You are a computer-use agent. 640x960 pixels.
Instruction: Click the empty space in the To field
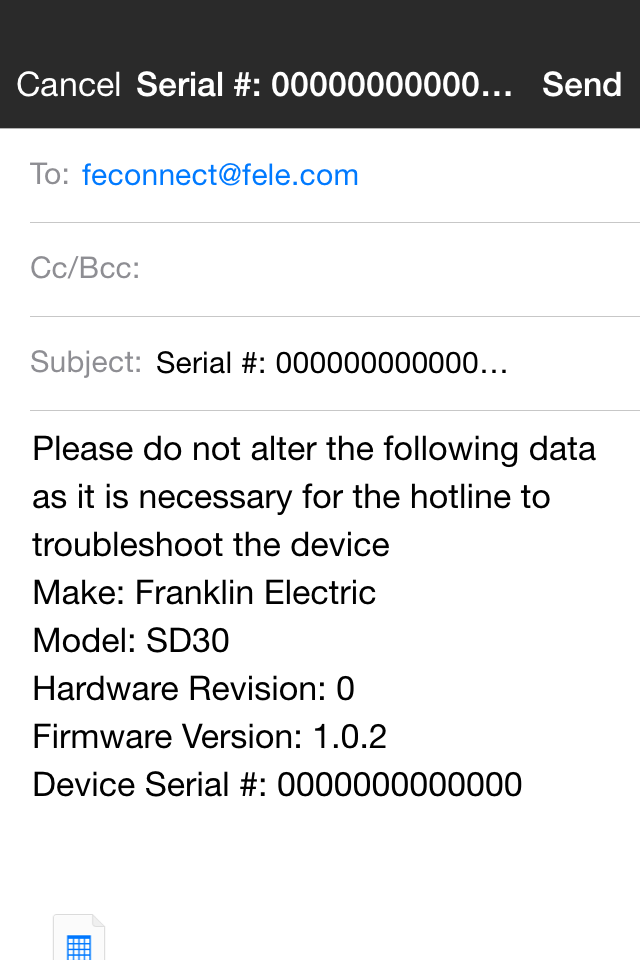[x=500, y=175]
